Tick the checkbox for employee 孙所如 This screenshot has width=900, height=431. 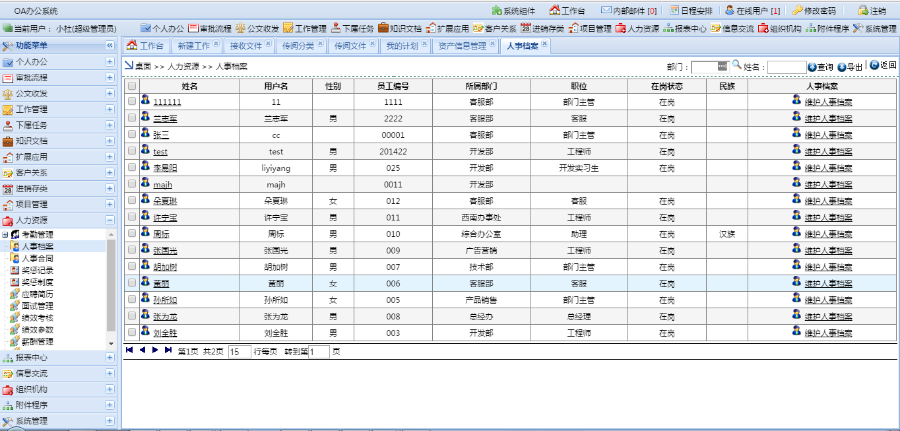132,299
